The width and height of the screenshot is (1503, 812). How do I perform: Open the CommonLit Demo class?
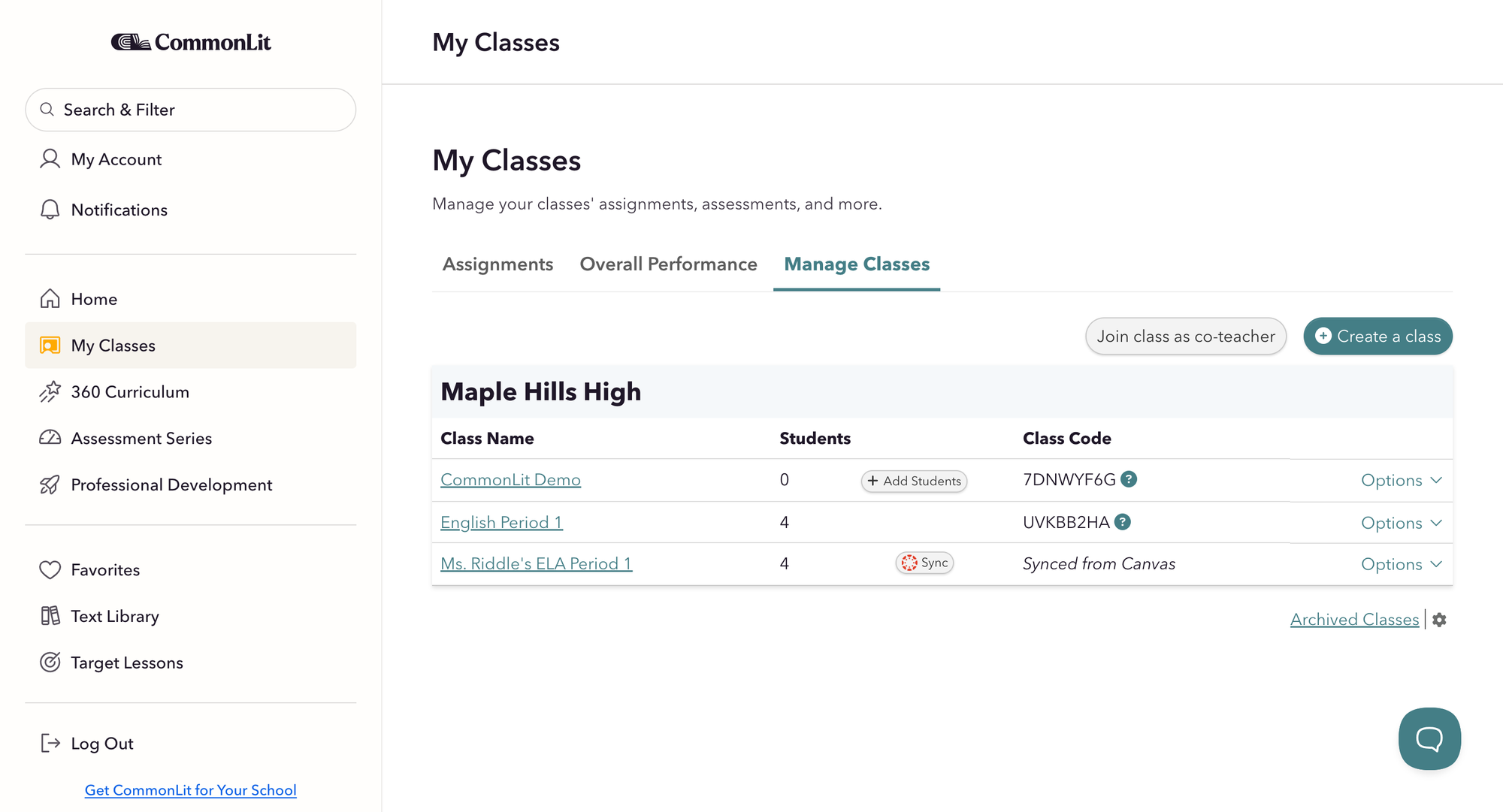(x=510, y=480)
